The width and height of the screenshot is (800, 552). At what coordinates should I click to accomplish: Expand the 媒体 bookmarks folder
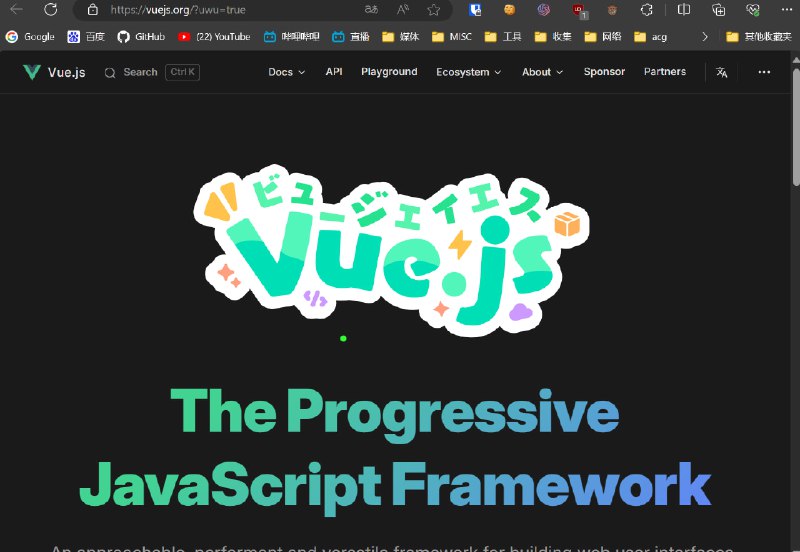pos(401,37)
